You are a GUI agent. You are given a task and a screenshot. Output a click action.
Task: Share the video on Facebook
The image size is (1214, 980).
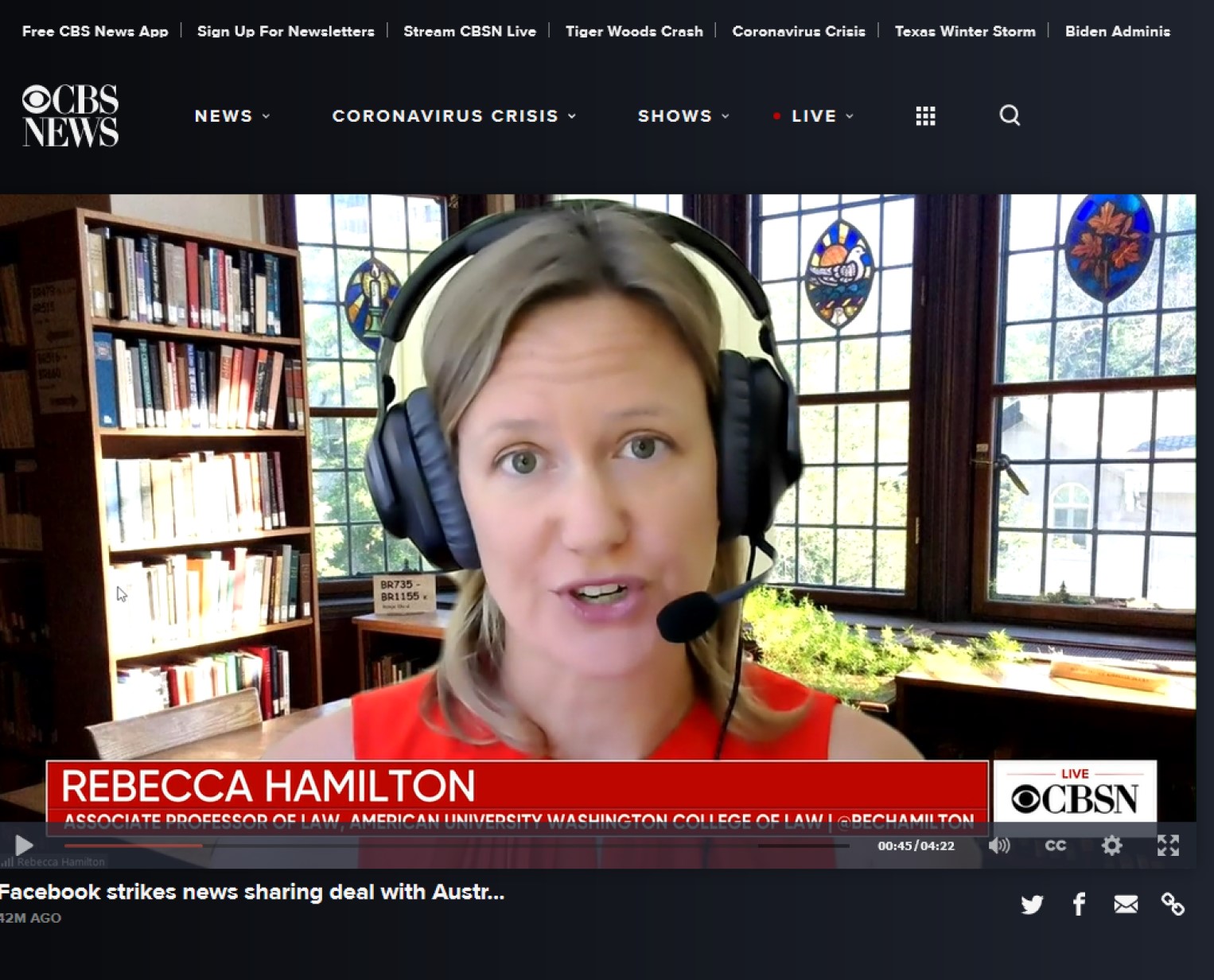pyautogui.click(x=1079, y=904)
